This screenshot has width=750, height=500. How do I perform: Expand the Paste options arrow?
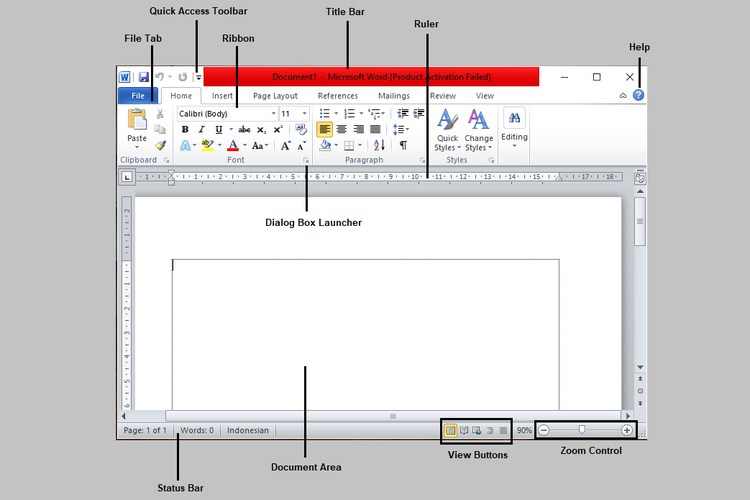137,147
